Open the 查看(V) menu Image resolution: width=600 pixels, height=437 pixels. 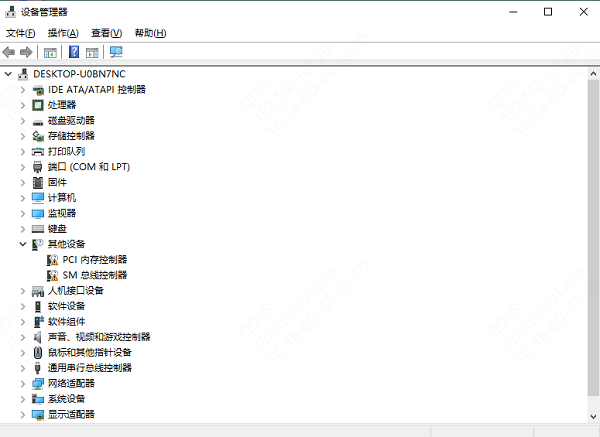click(x=106, y=33)
